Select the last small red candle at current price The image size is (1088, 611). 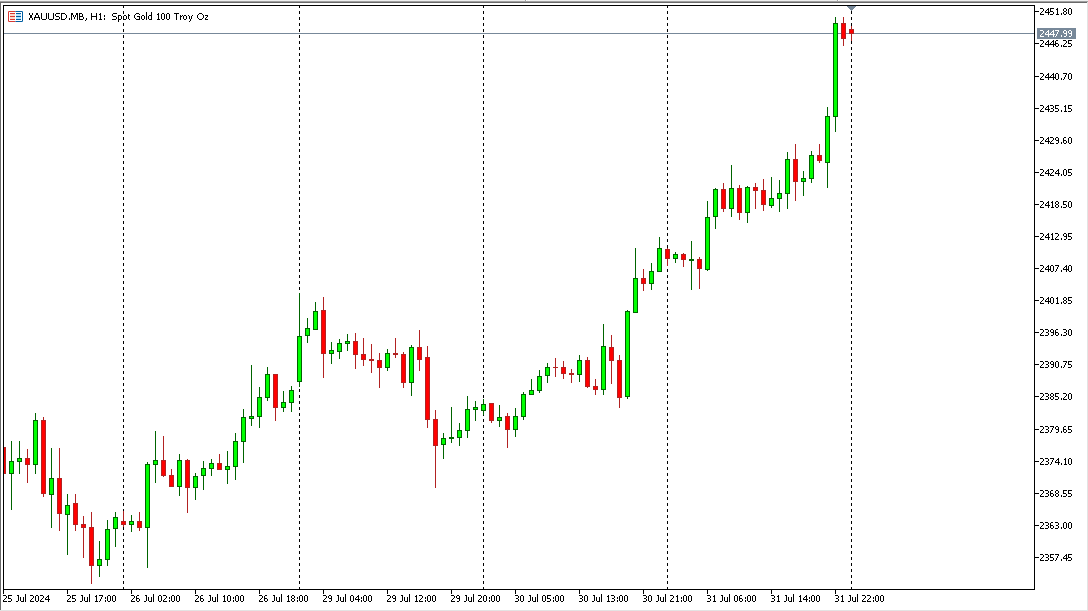(x=851, y=31)
